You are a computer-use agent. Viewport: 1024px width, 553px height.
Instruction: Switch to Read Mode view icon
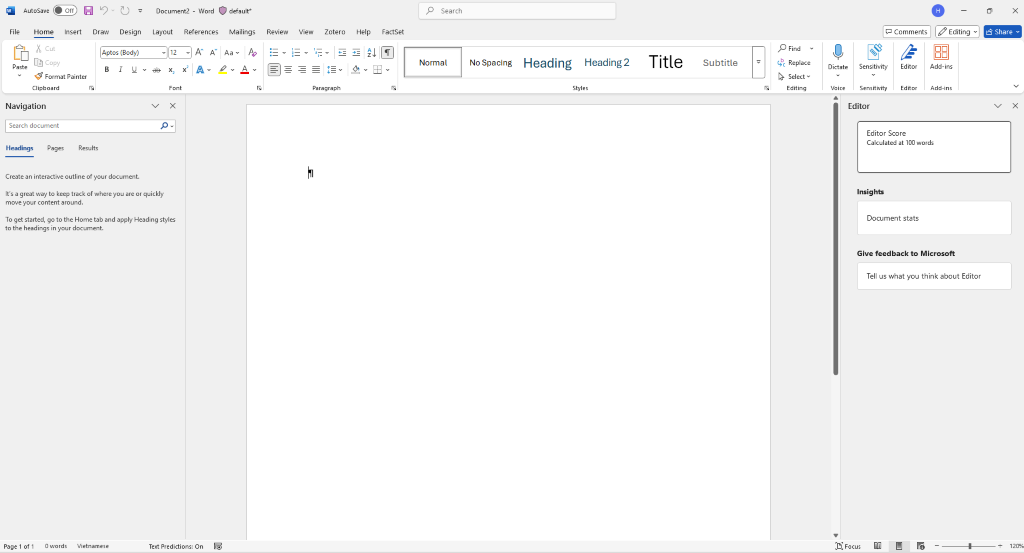coord(878,546)
